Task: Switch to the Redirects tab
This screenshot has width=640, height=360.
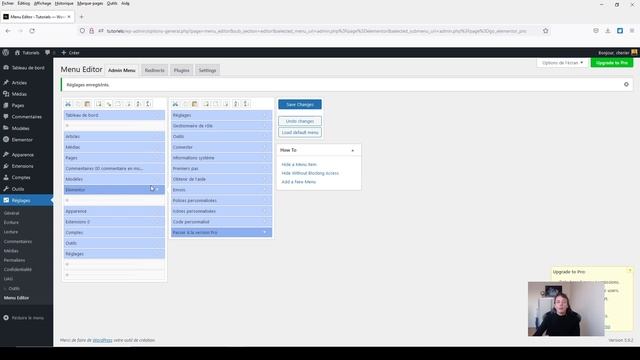Action: (x=155, y=70)
